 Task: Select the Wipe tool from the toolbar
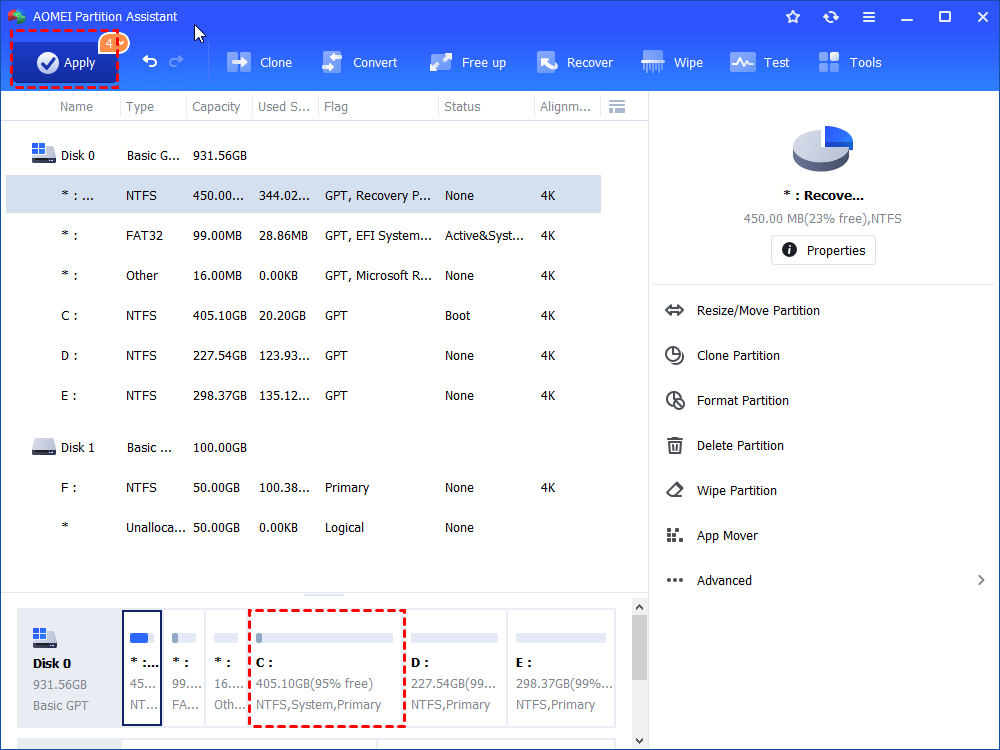(671, 62)
